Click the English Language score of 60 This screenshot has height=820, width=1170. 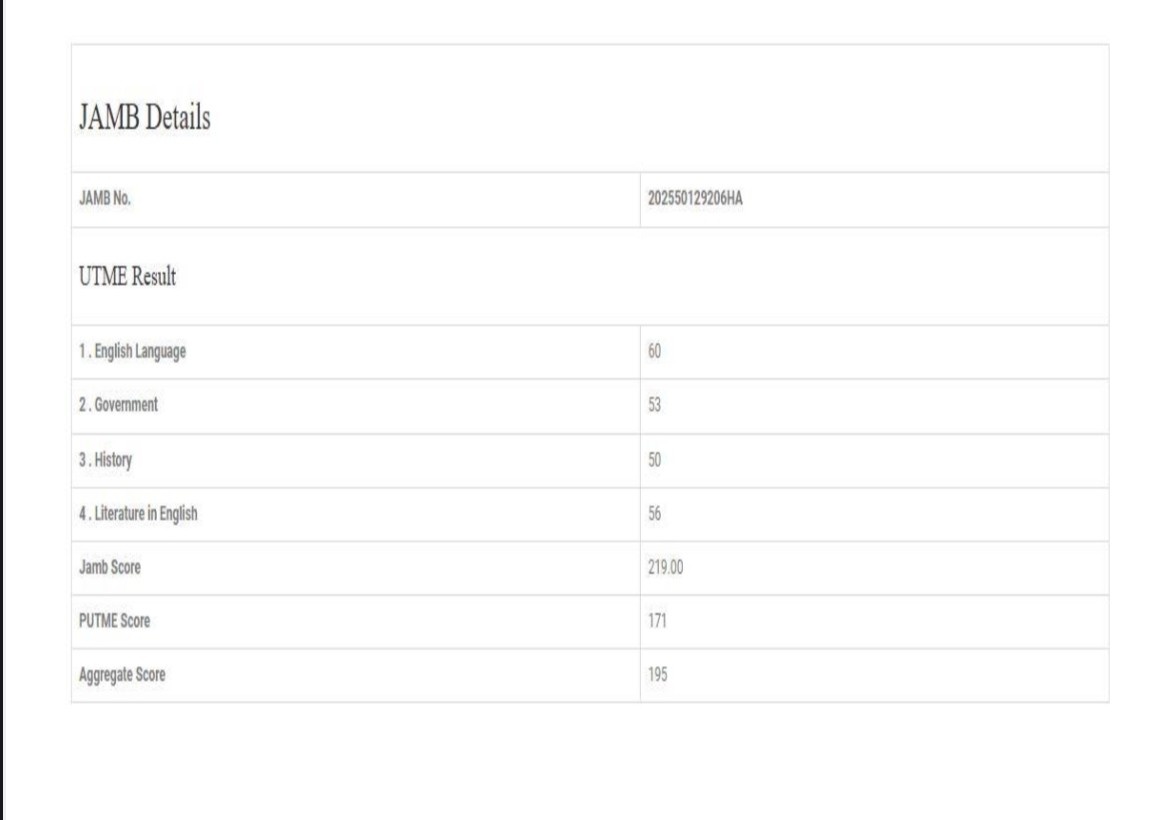(655, 352)
